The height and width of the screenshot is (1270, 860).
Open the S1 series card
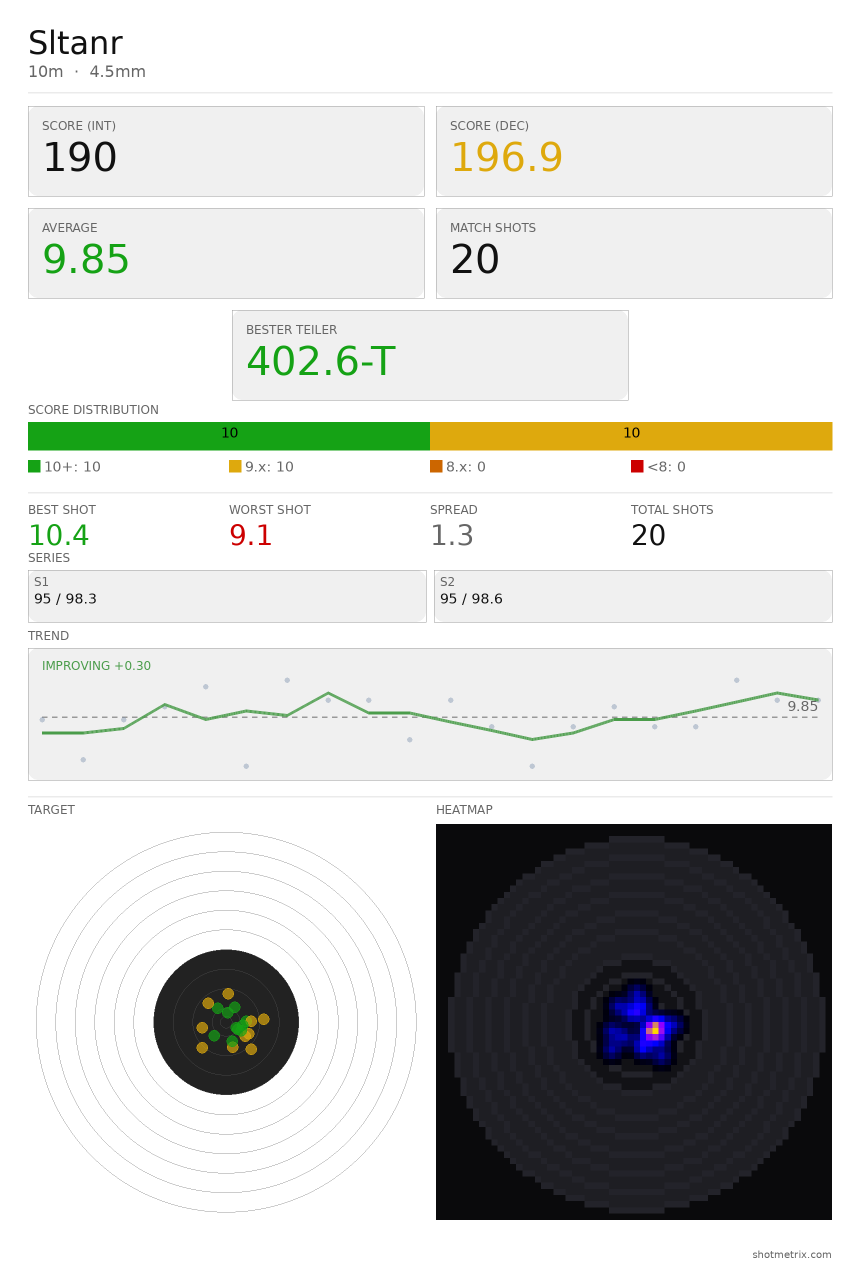(x=227, y=596)
